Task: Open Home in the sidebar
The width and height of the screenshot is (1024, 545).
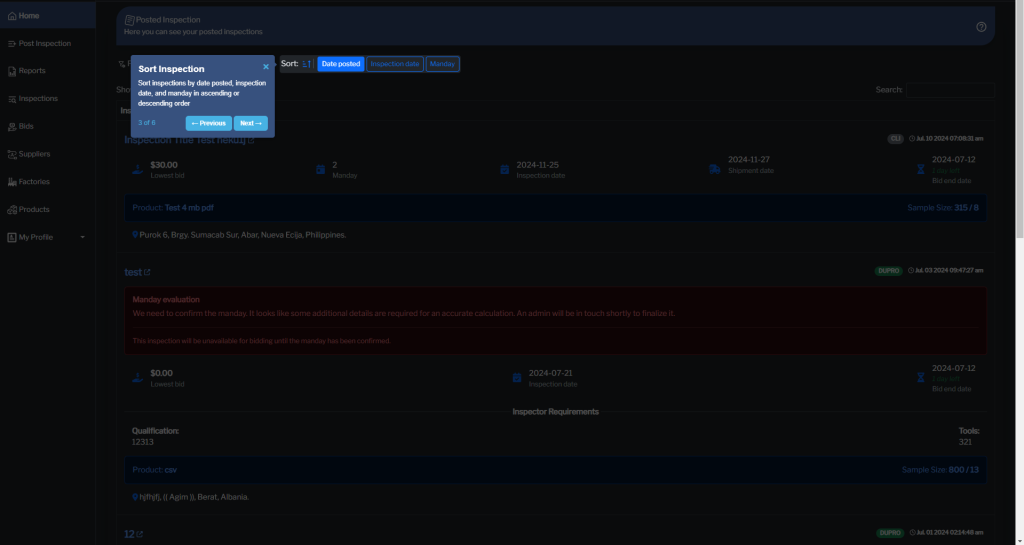Action: click(x=48, y=16)
